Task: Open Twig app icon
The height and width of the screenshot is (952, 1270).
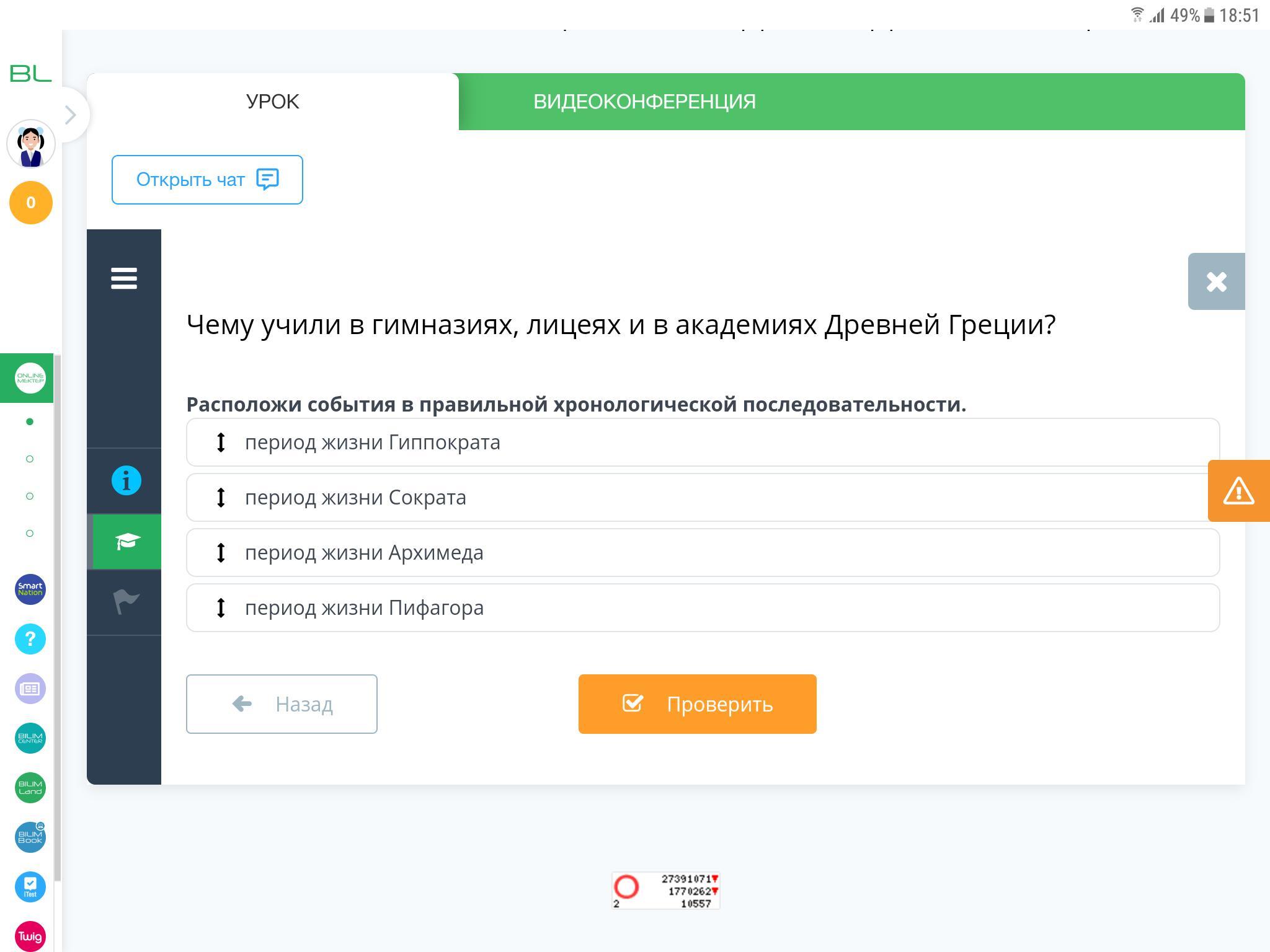Action: 30,936
